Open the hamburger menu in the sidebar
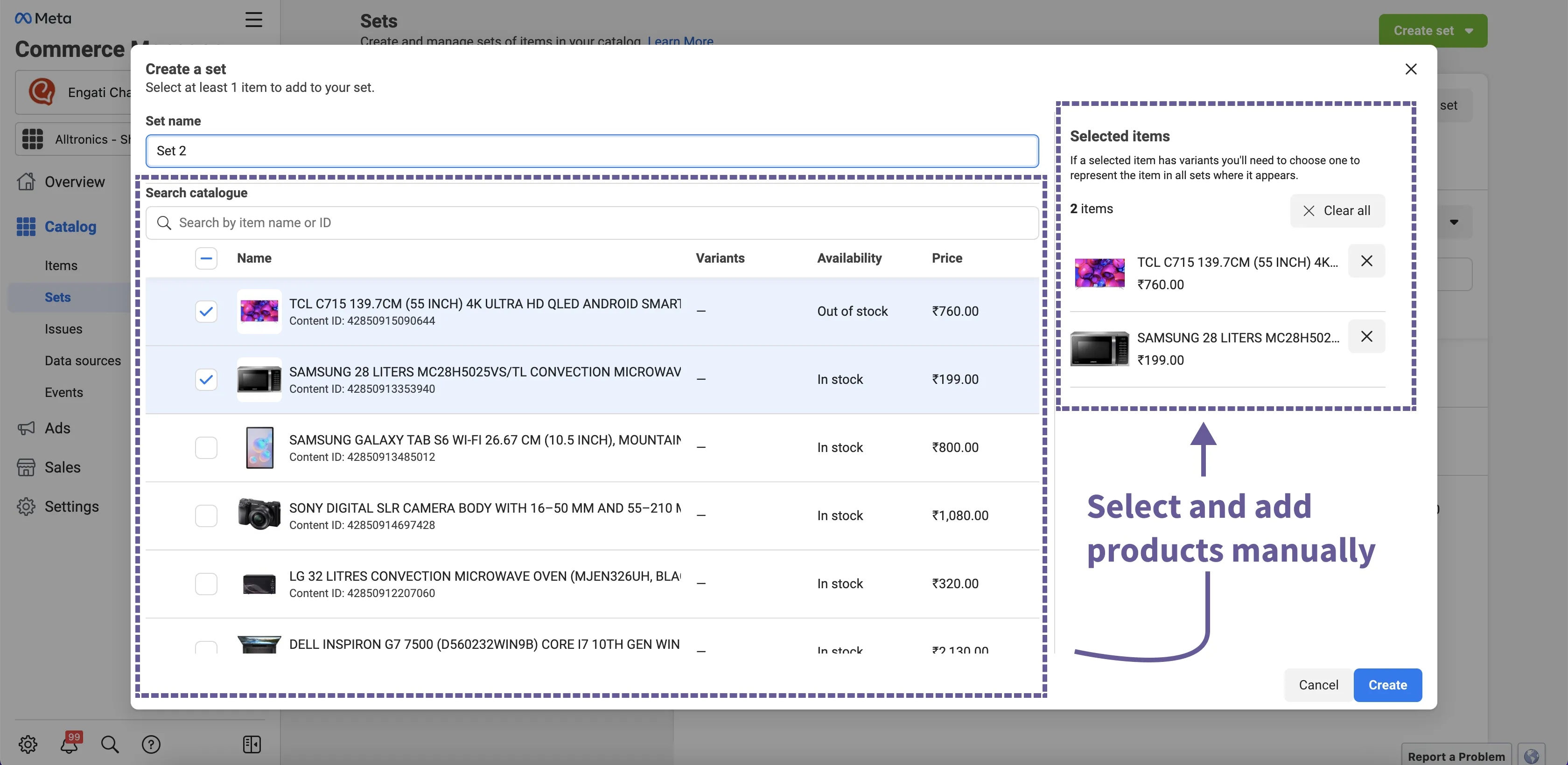The height and width of the screenshot is (765, 1568). 253,20
